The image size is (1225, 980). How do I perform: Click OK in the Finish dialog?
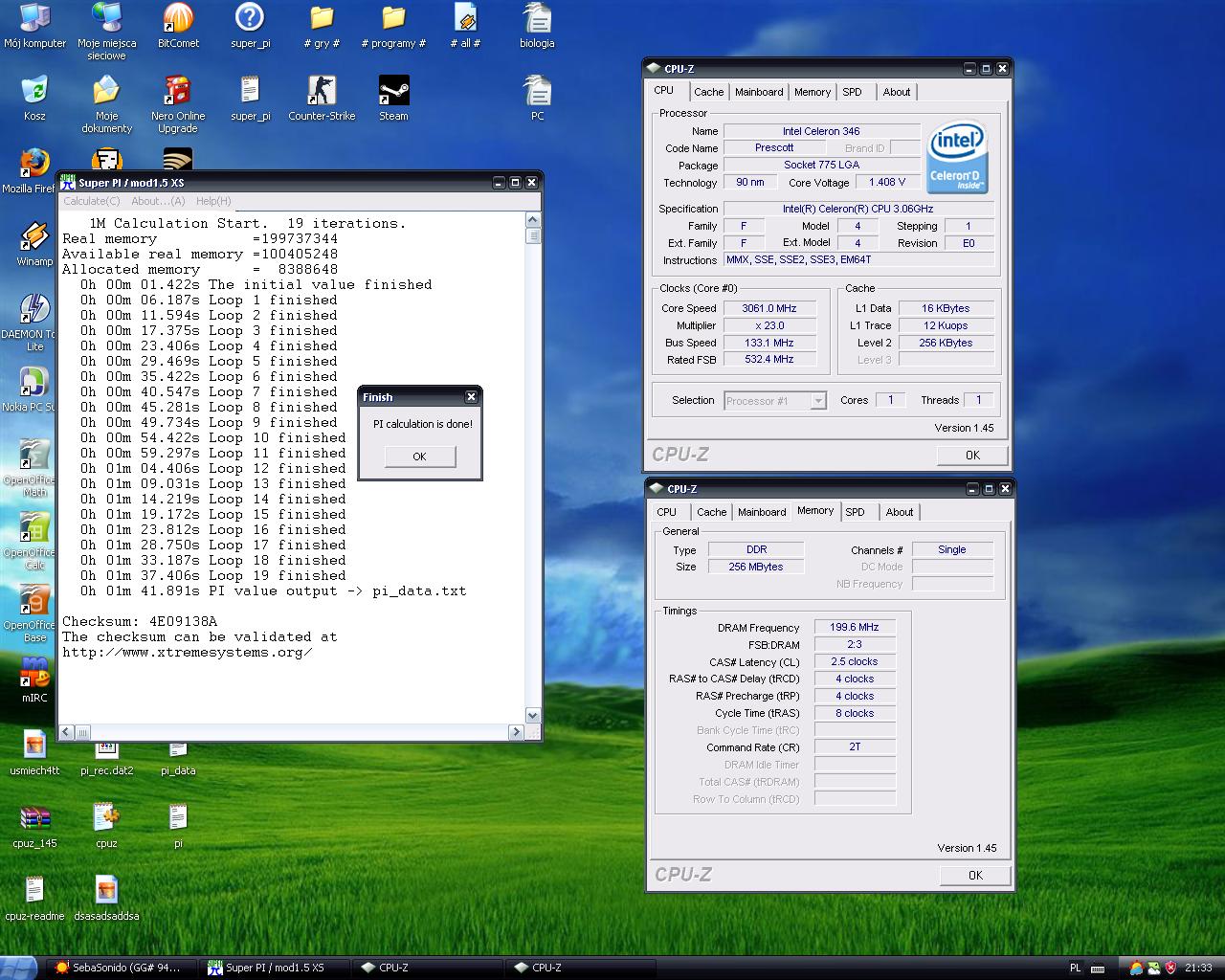coord(419,457)
